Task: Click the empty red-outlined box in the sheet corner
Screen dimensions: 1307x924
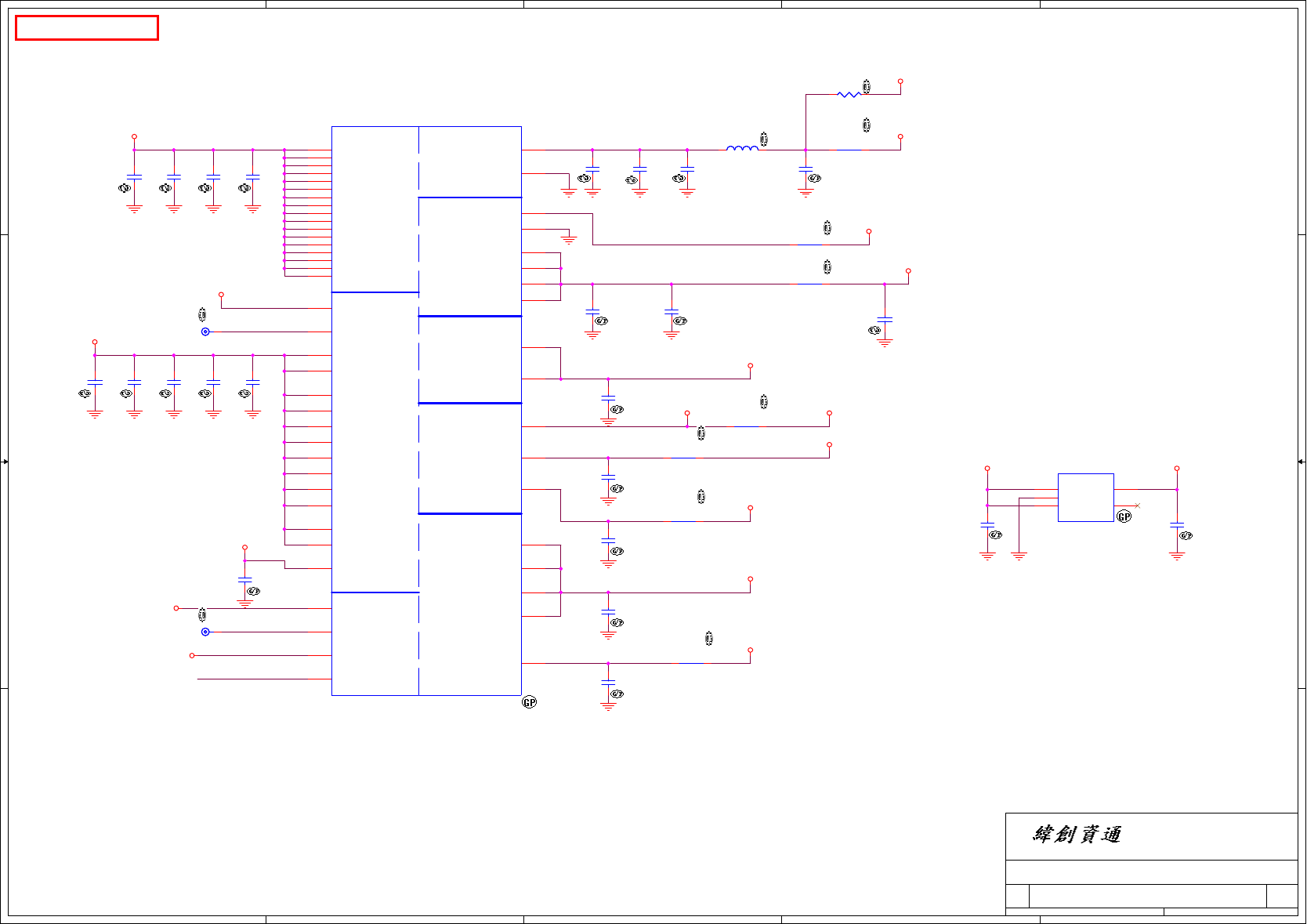Action: click(x=87, y=28)
